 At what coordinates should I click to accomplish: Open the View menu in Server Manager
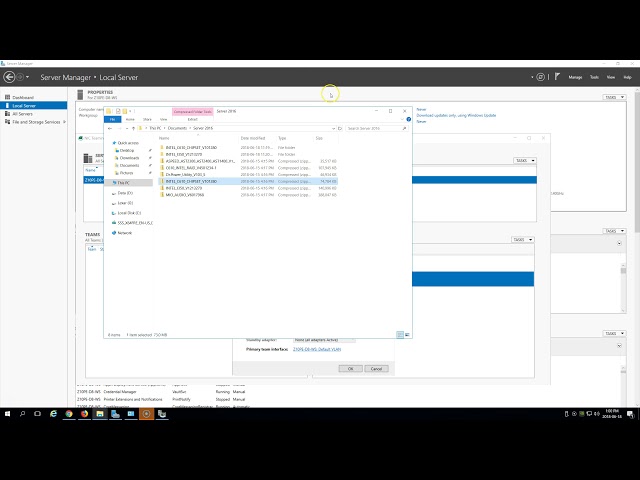(x=611, y=77)
